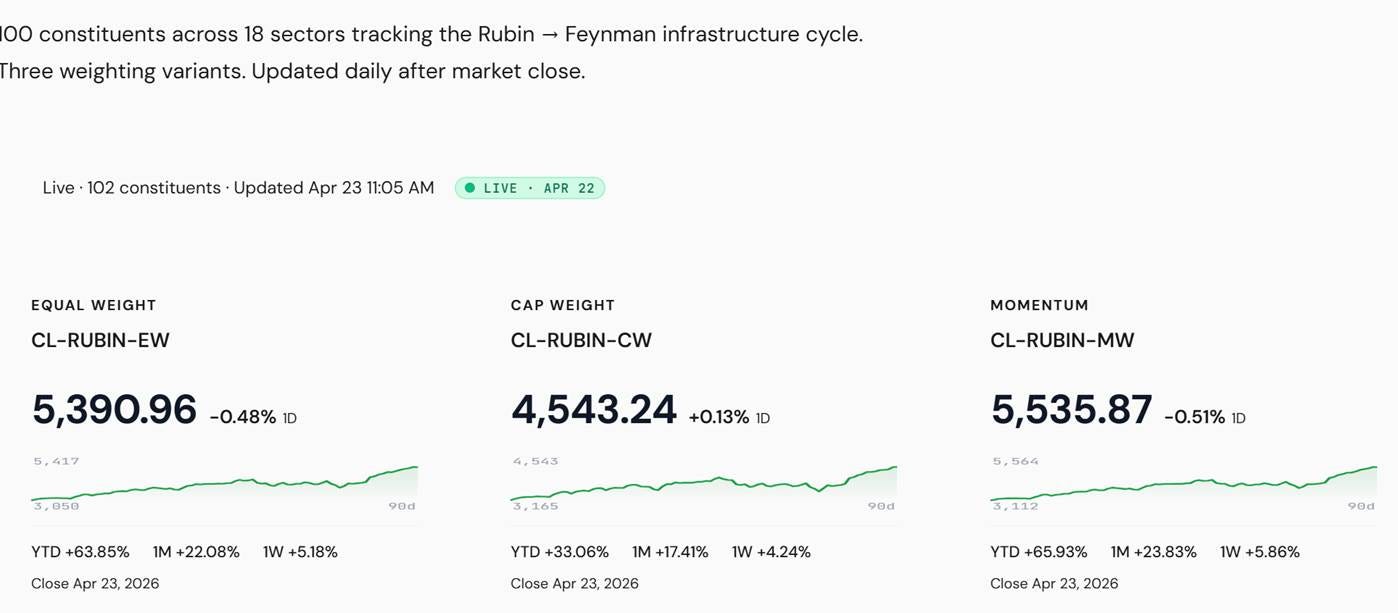Click the 1D badge next to -0.51%
Image resolution: width=1398 pixels, height=613 pixels.
click(x=1240, y=417)
